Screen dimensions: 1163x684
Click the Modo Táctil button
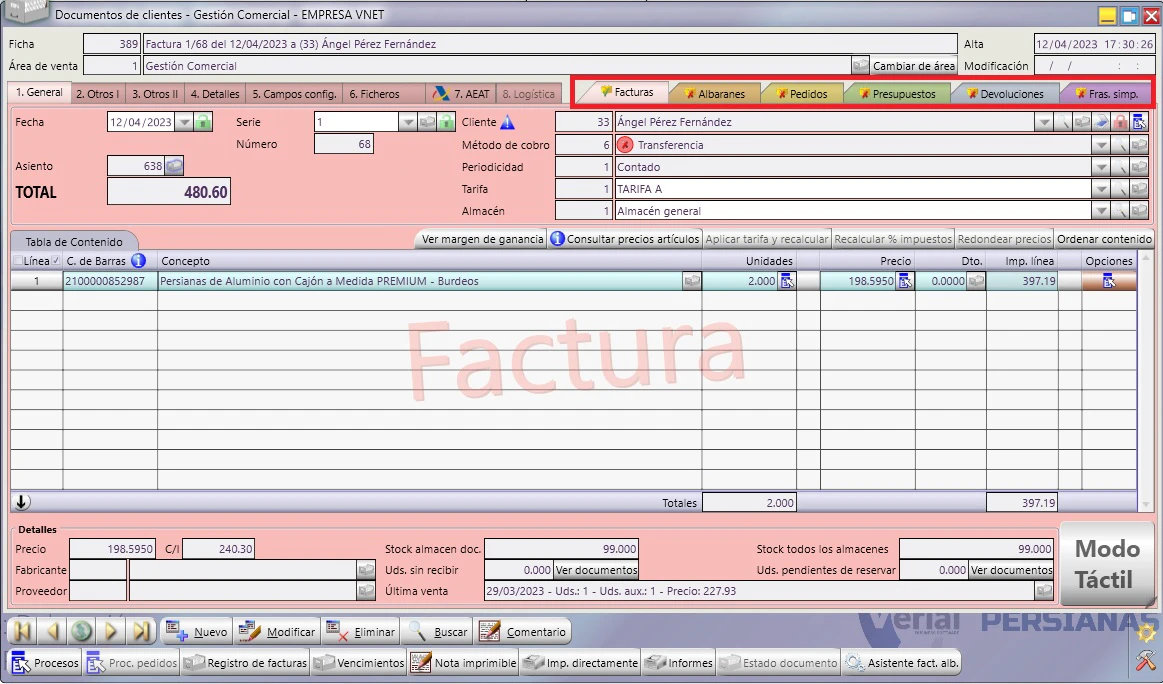(x=1107, y=564)
